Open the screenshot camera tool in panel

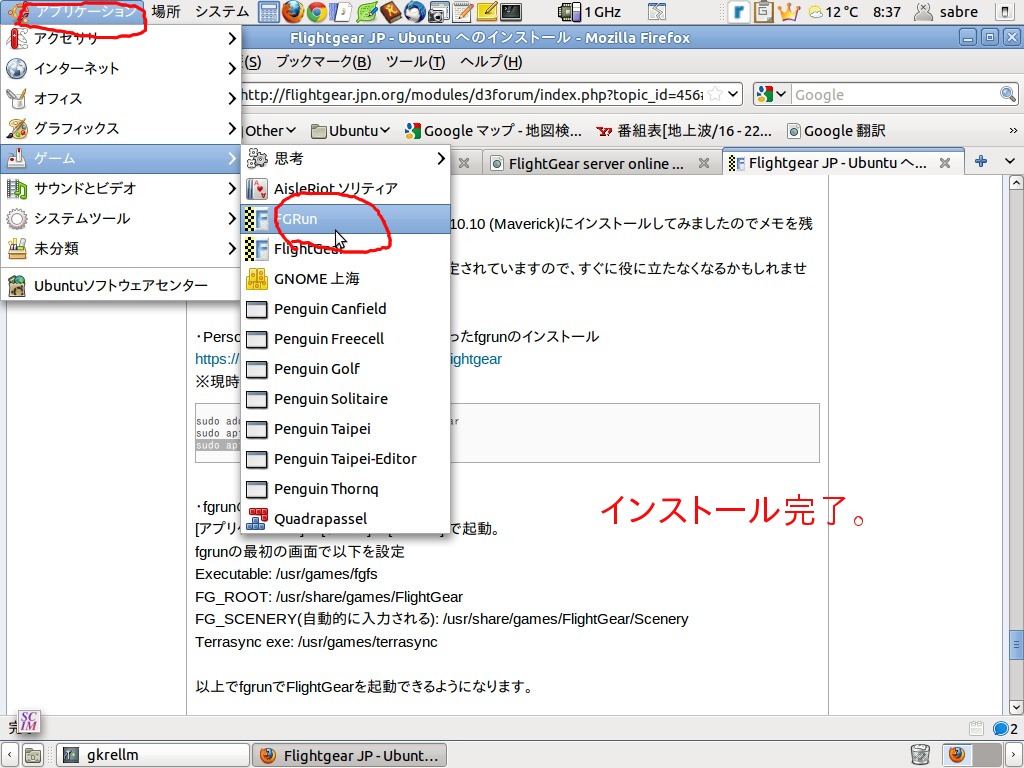pyautogui.click(x=440, y=11)
